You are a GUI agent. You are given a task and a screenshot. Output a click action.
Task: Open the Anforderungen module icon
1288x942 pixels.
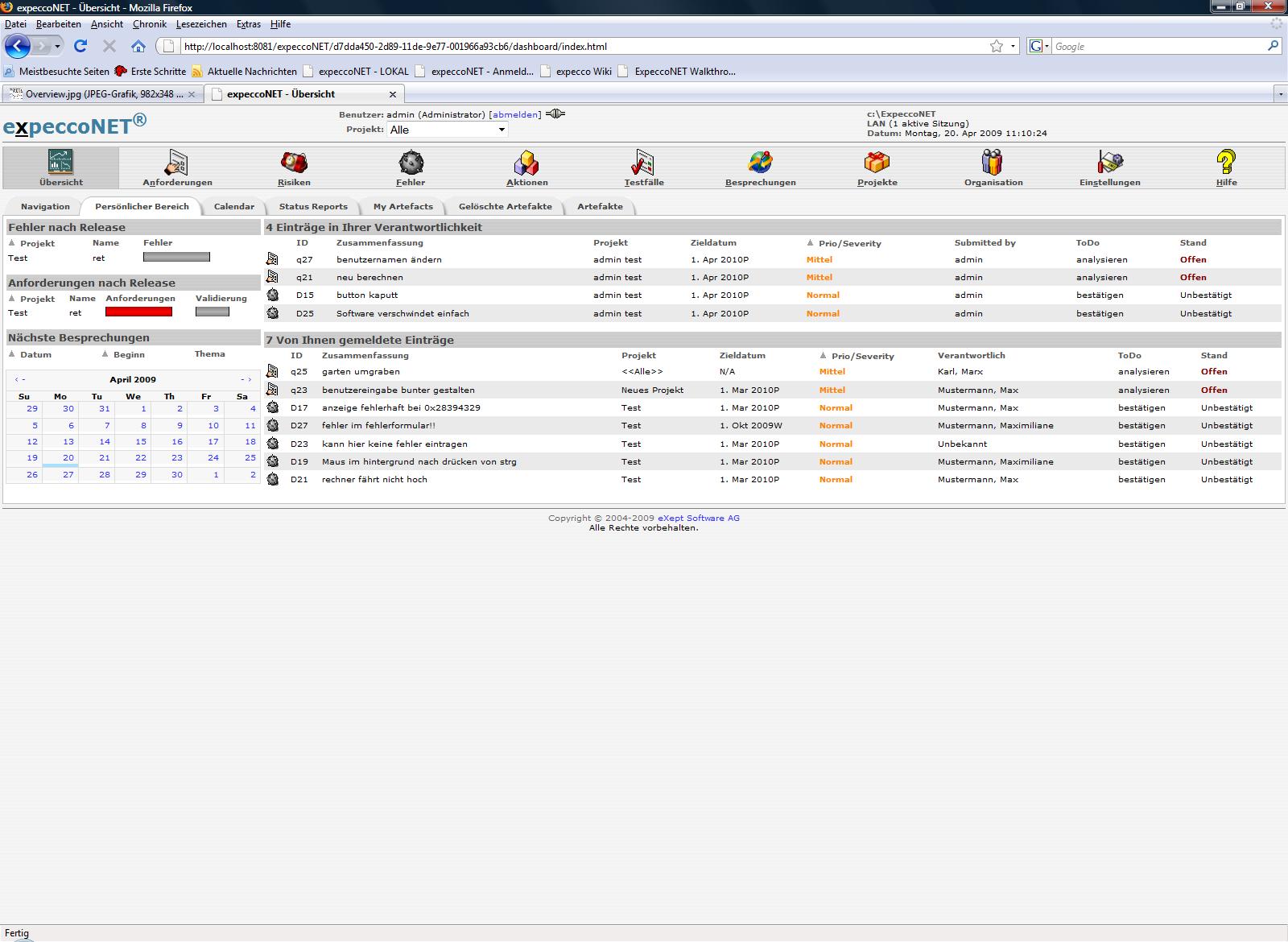[176, 163]
